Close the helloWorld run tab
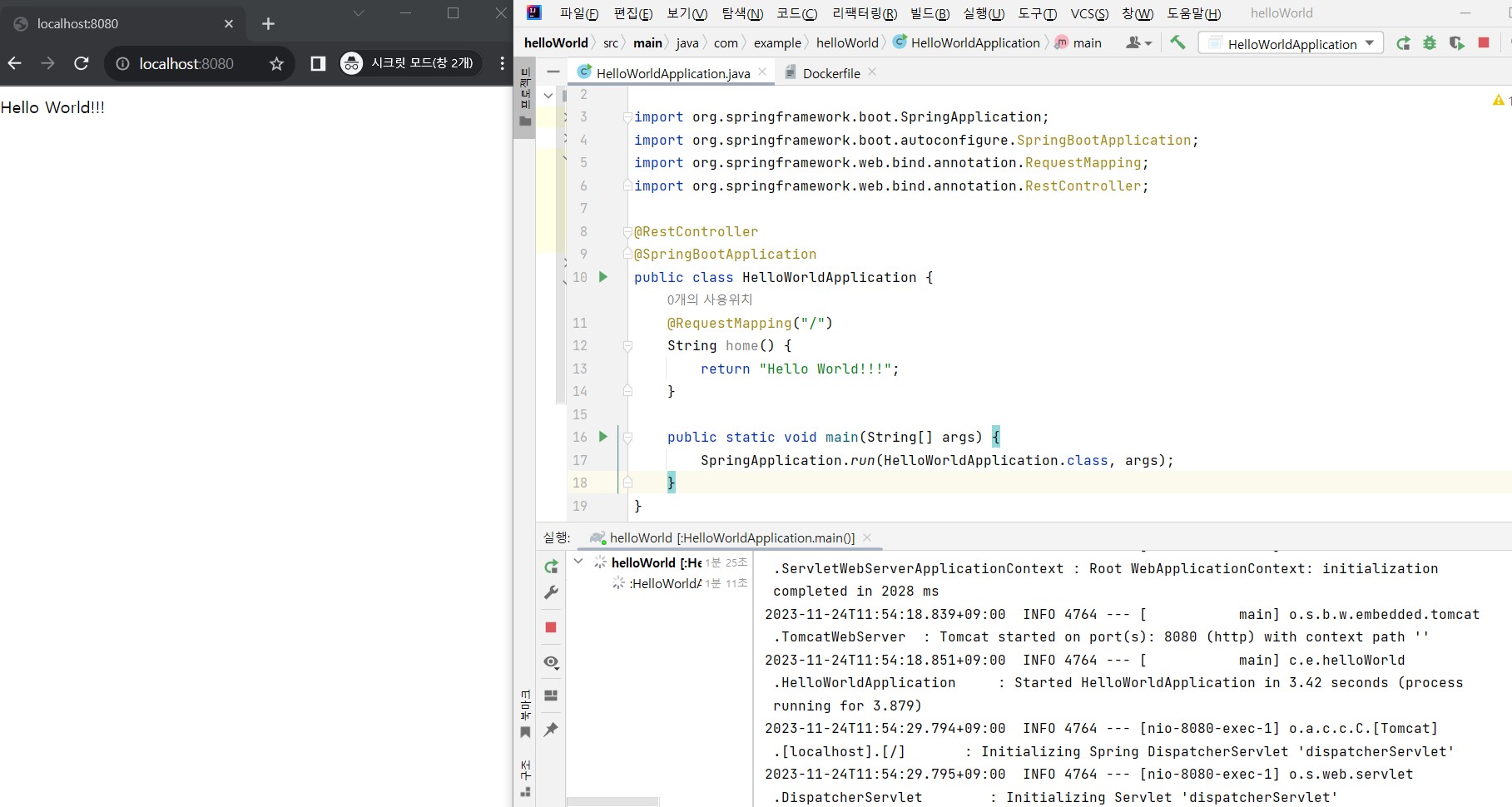Image resolution: width=1512 pixels, height=807 pixels. coord(867,537)
